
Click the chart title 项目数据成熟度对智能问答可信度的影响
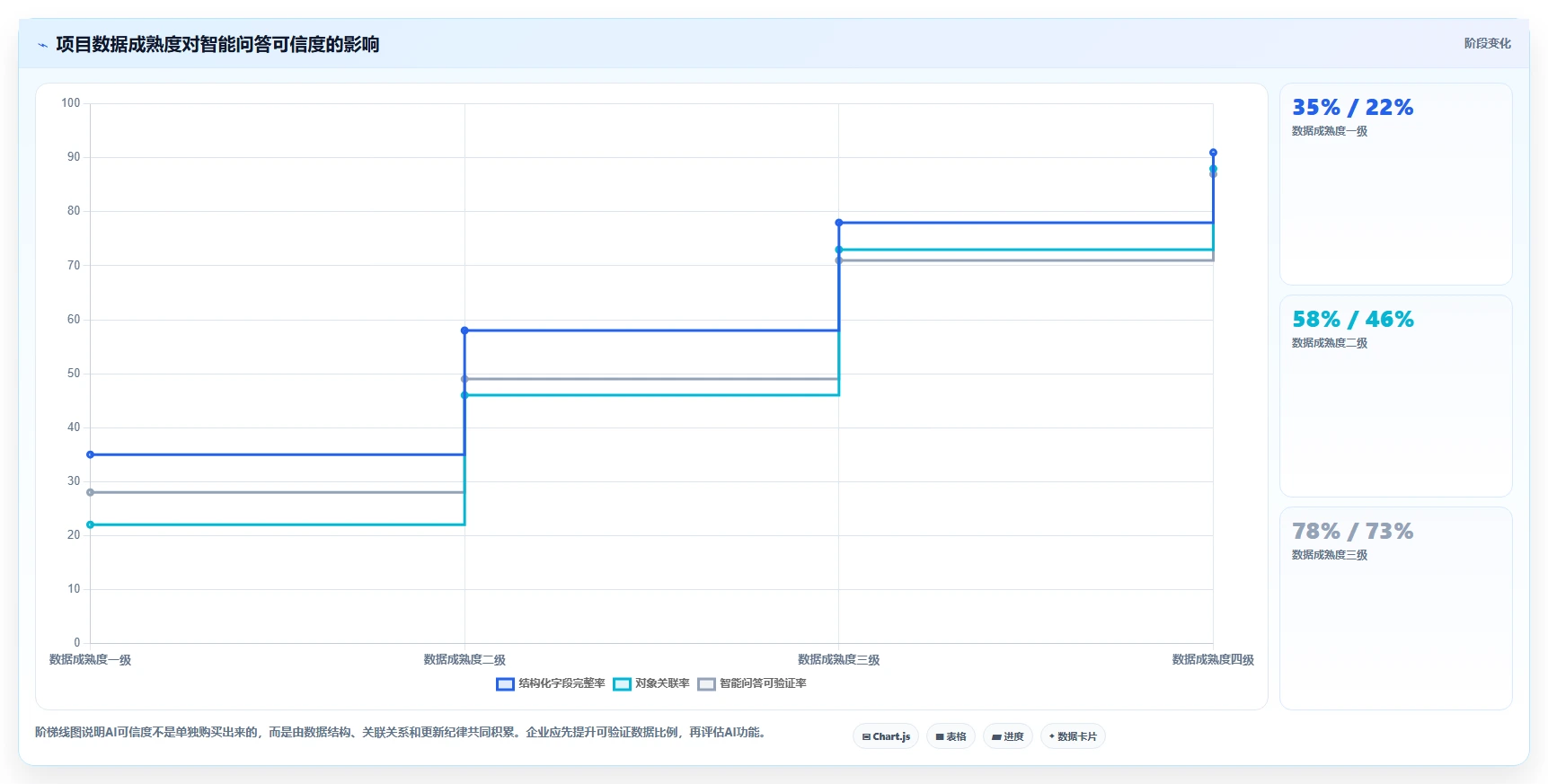217,44
